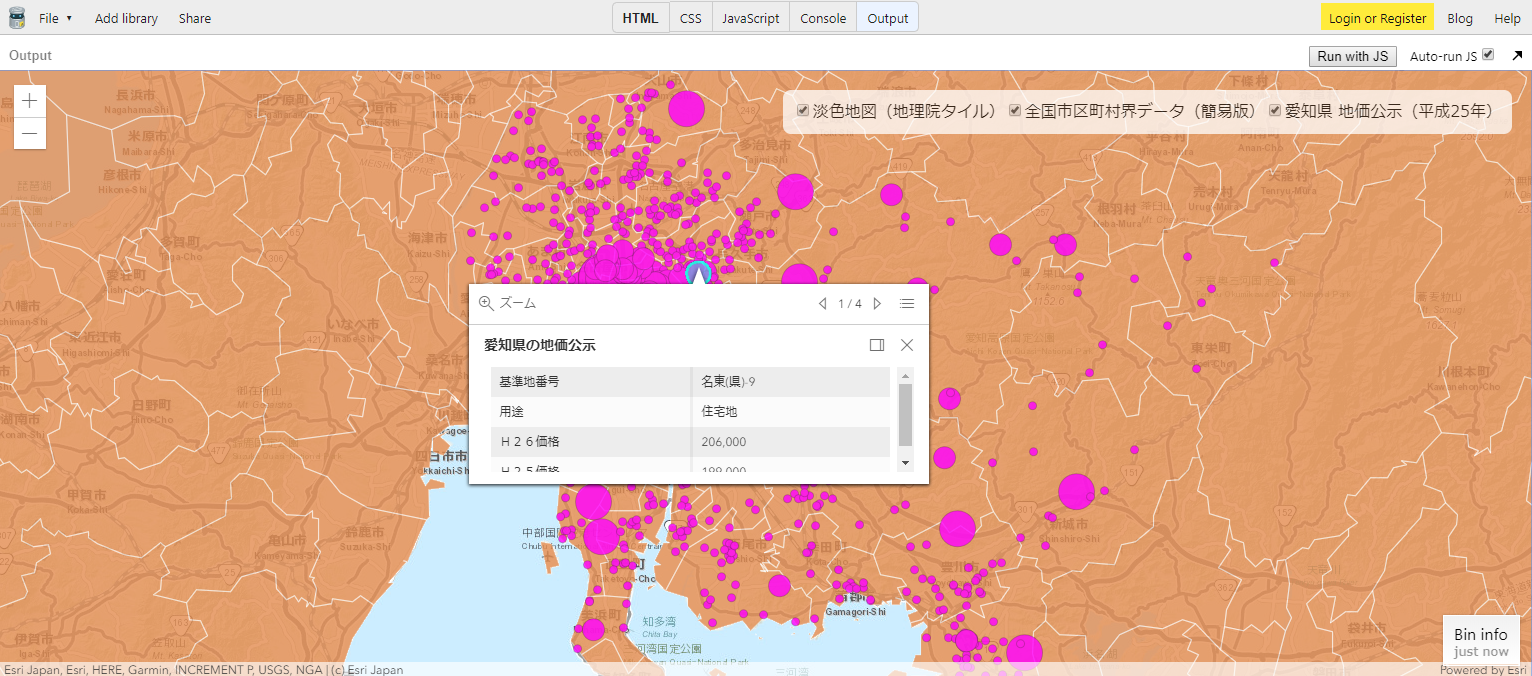Viewport: 1532px width, 676px height.
Task: Go to previous popup feature arrow
Action: [822, 304]
